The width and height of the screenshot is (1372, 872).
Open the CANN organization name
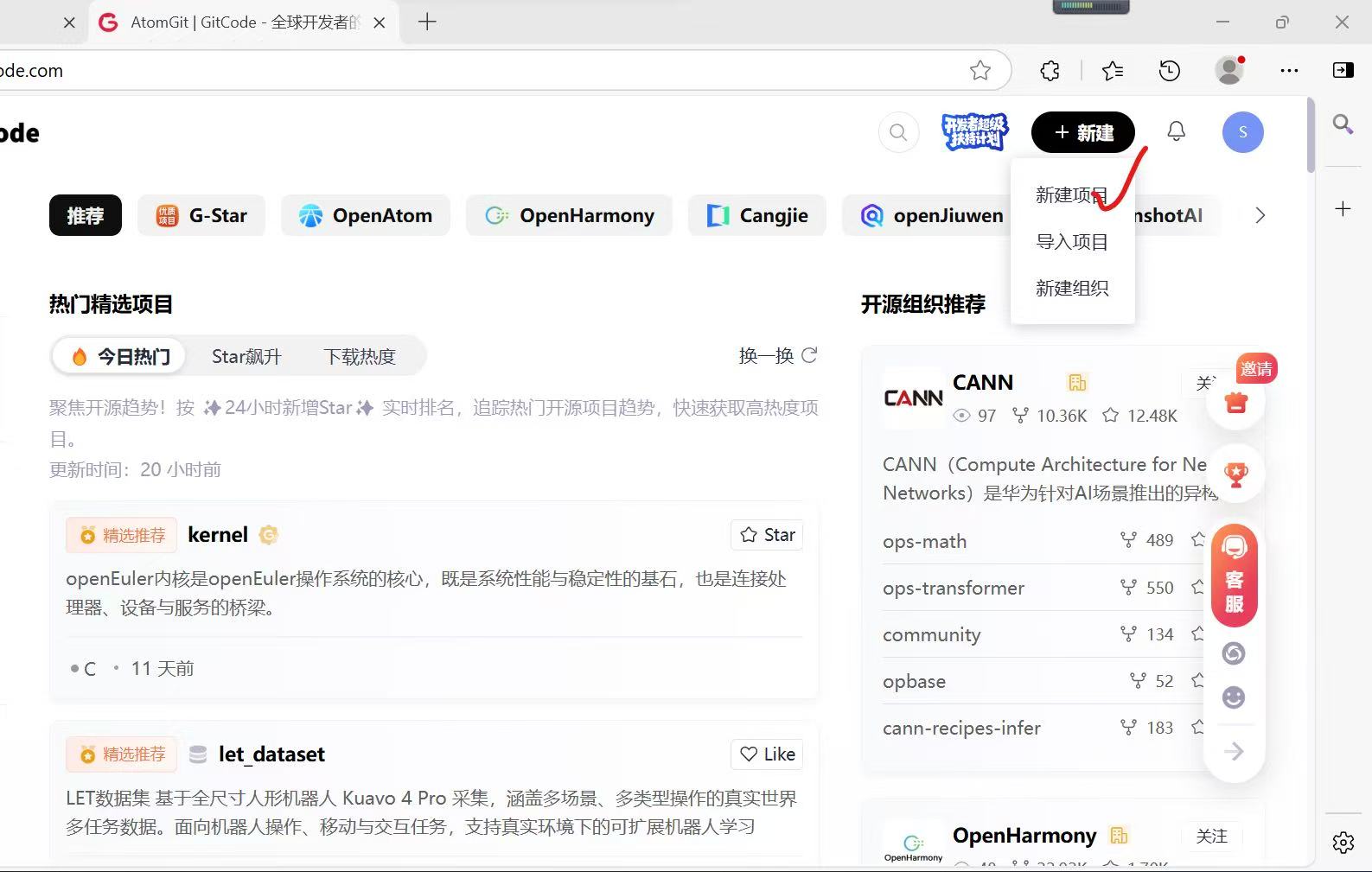pyautogui.click(x=983, y=383)
